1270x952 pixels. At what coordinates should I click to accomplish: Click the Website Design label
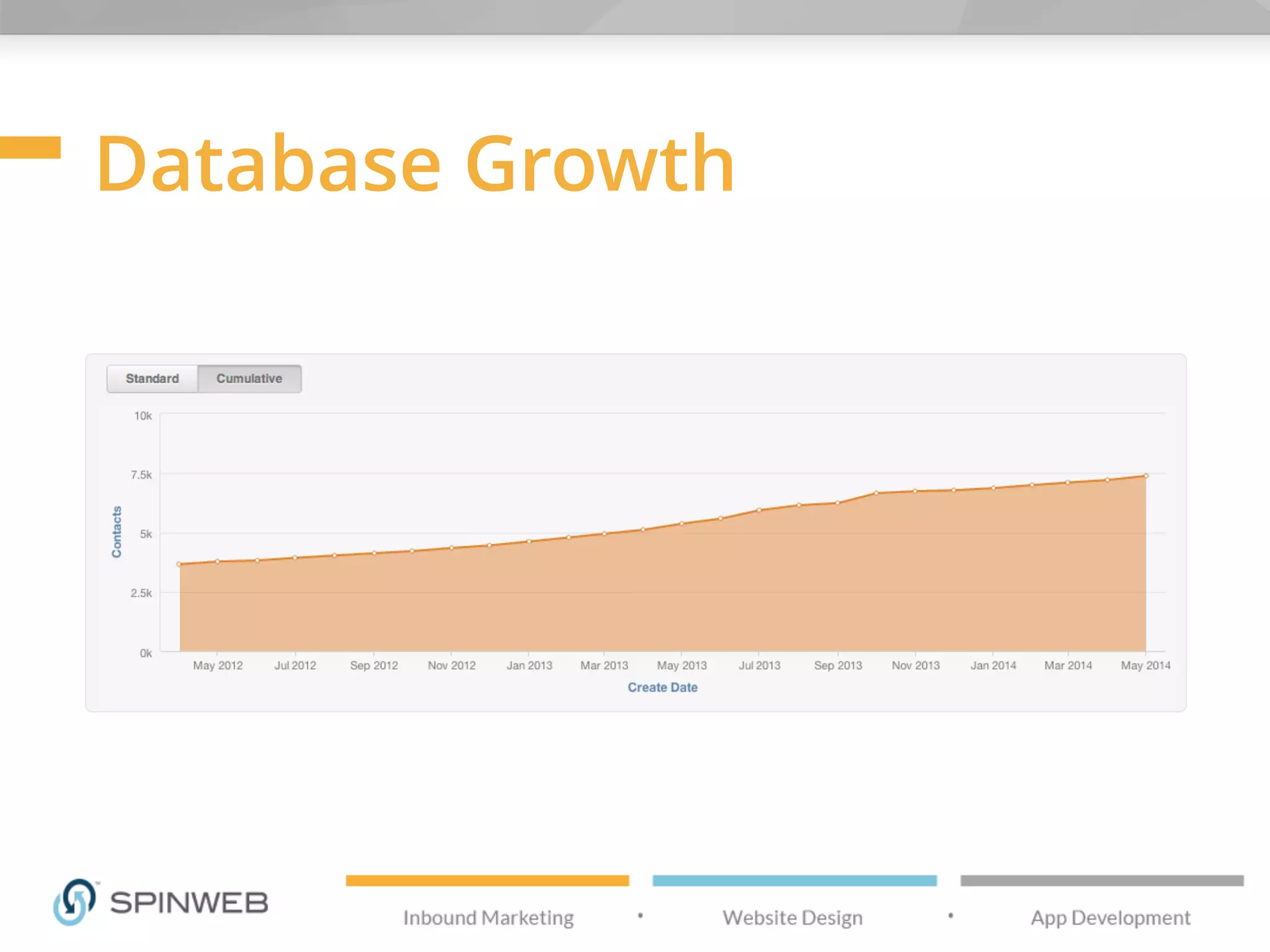pos(793,918)
